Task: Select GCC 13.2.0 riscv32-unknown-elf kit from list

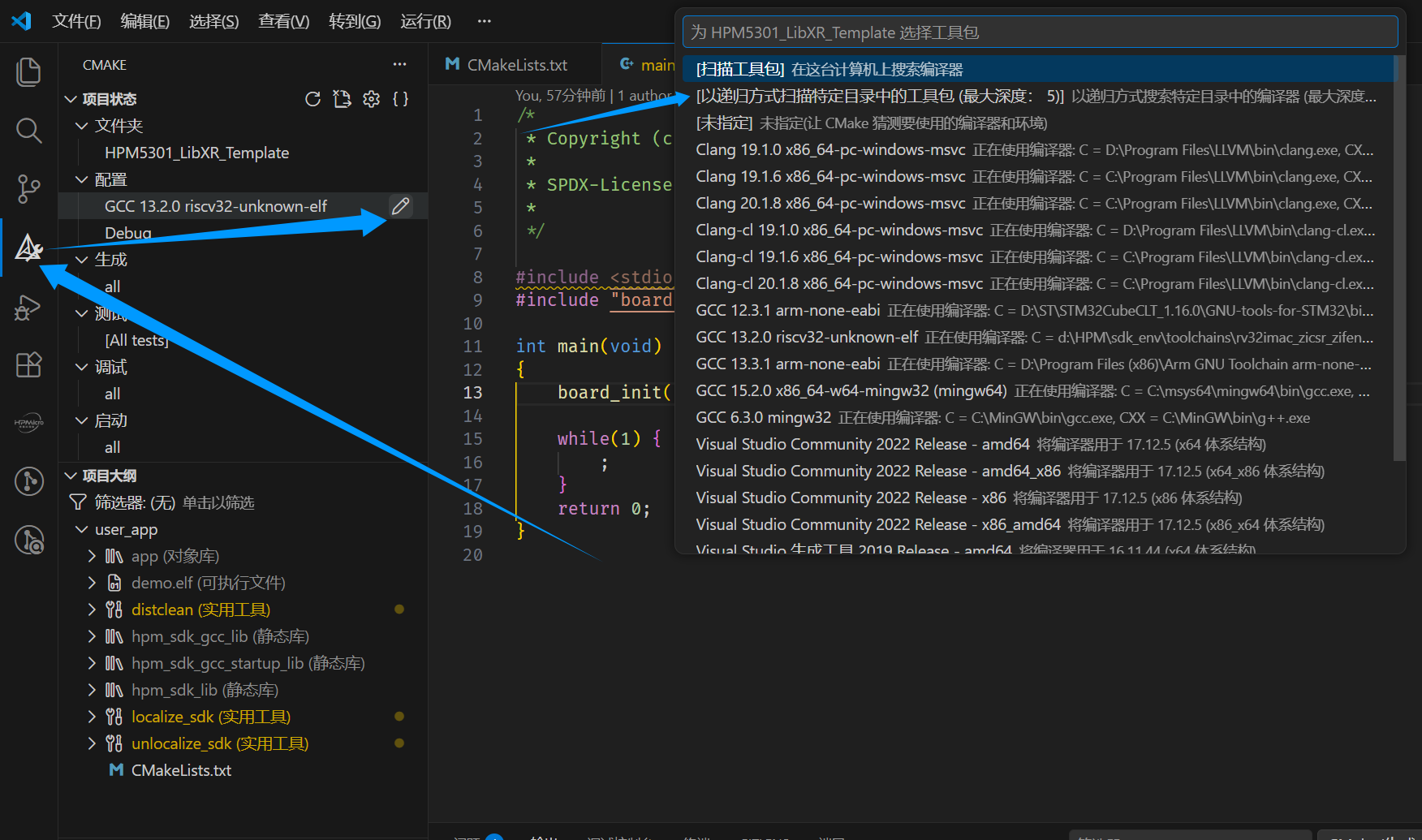Action: click(807, 337)
